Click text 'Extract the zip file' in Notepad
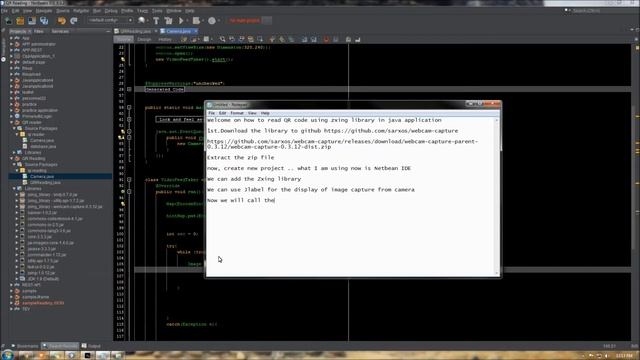This screenshot has height=360, width=640. (x=240, y=157)
